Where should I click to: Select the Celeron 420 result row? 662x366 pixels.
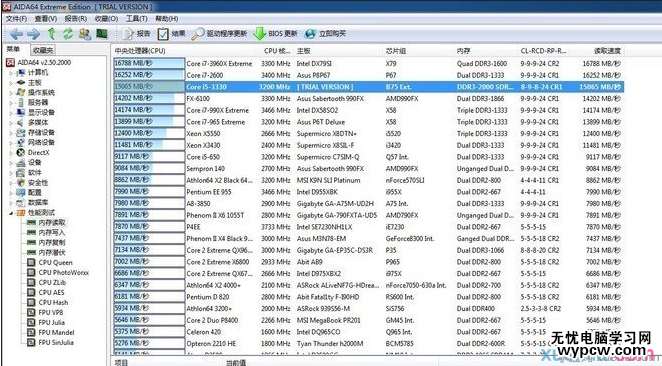click(369, 332)
